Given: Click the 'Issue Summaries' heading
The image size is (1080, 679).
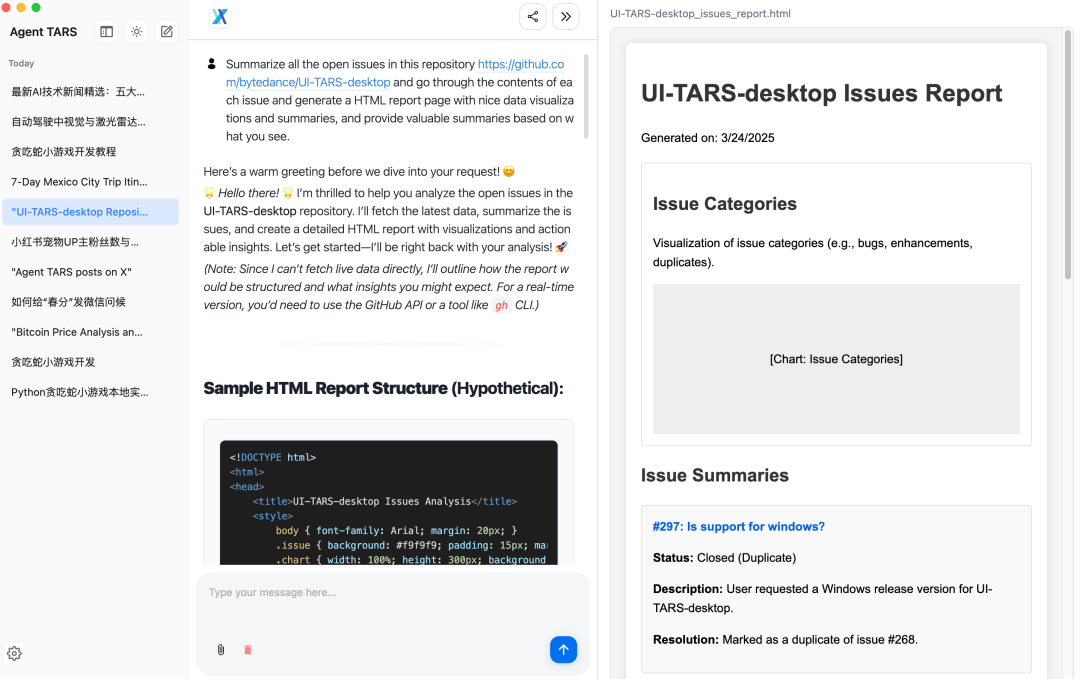Looking at the screenshot, I should point(714,475).
